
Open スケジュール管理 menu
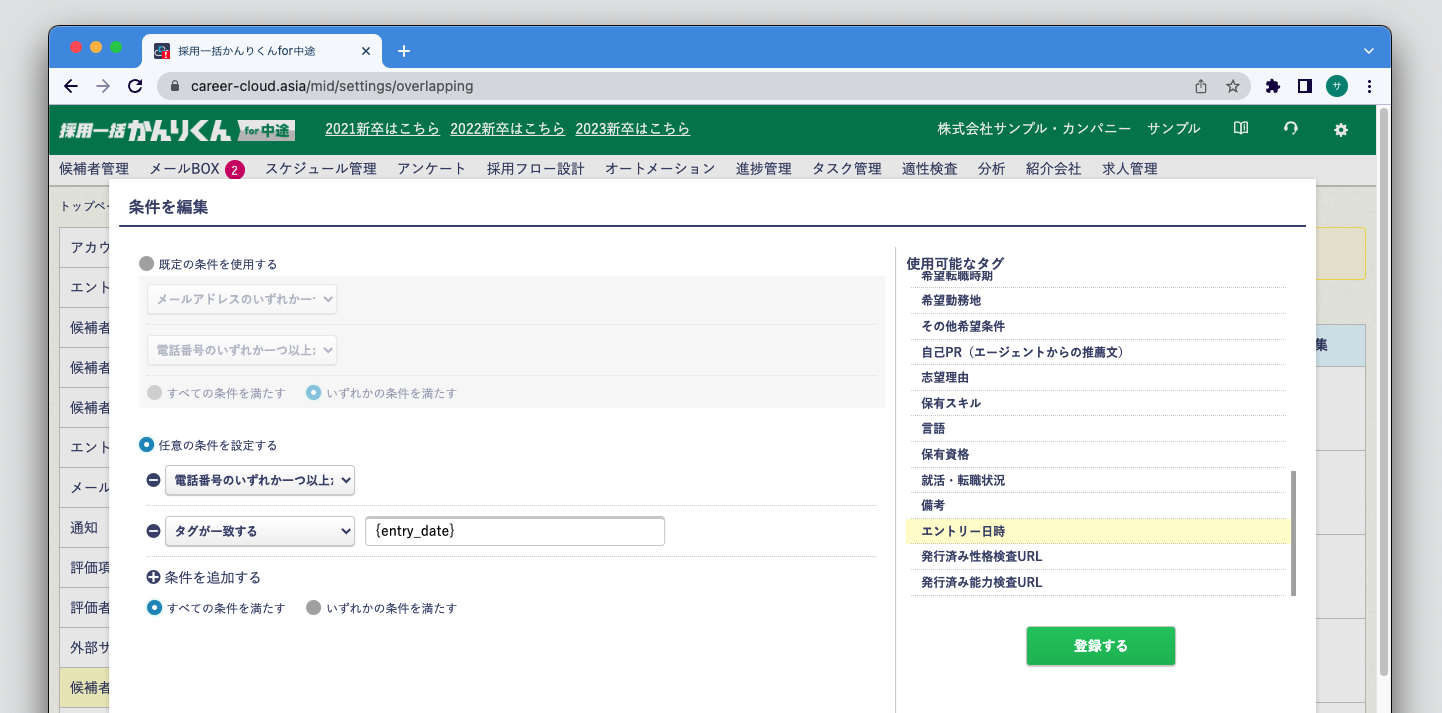[x=321, y=169]
